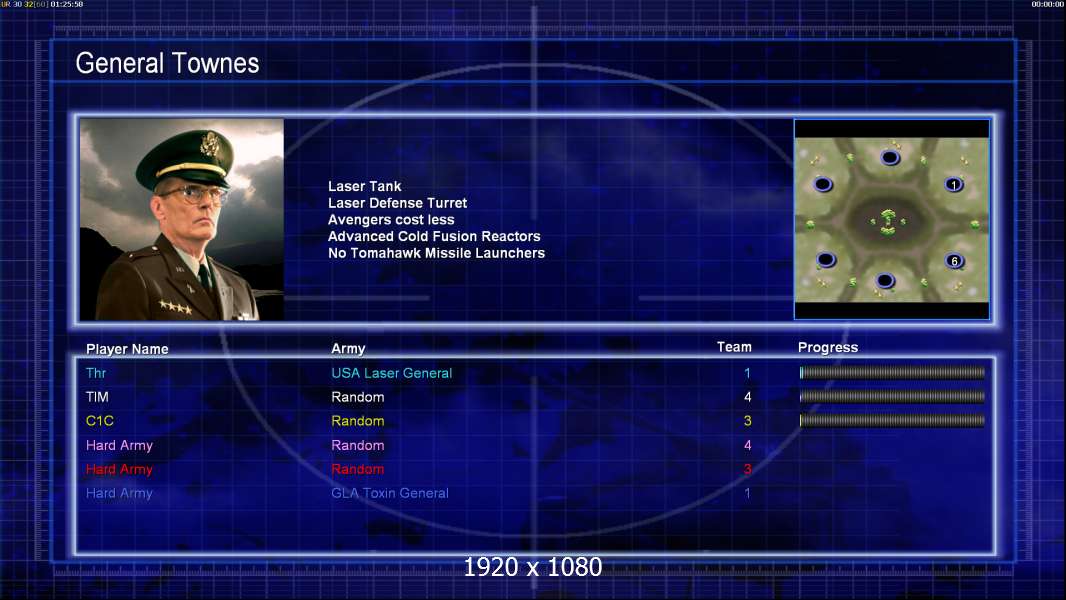Select the red Hard Army player name
This screenshot has height=600, width=1066.
(119, 470)
